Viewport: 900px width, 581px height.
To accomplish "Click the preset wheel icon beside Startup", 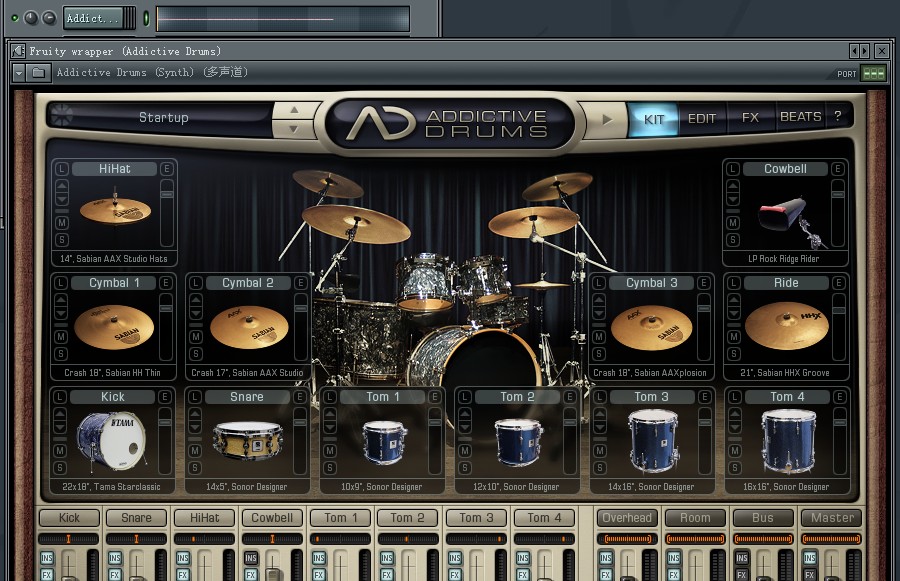I will [x=61, y=115].
